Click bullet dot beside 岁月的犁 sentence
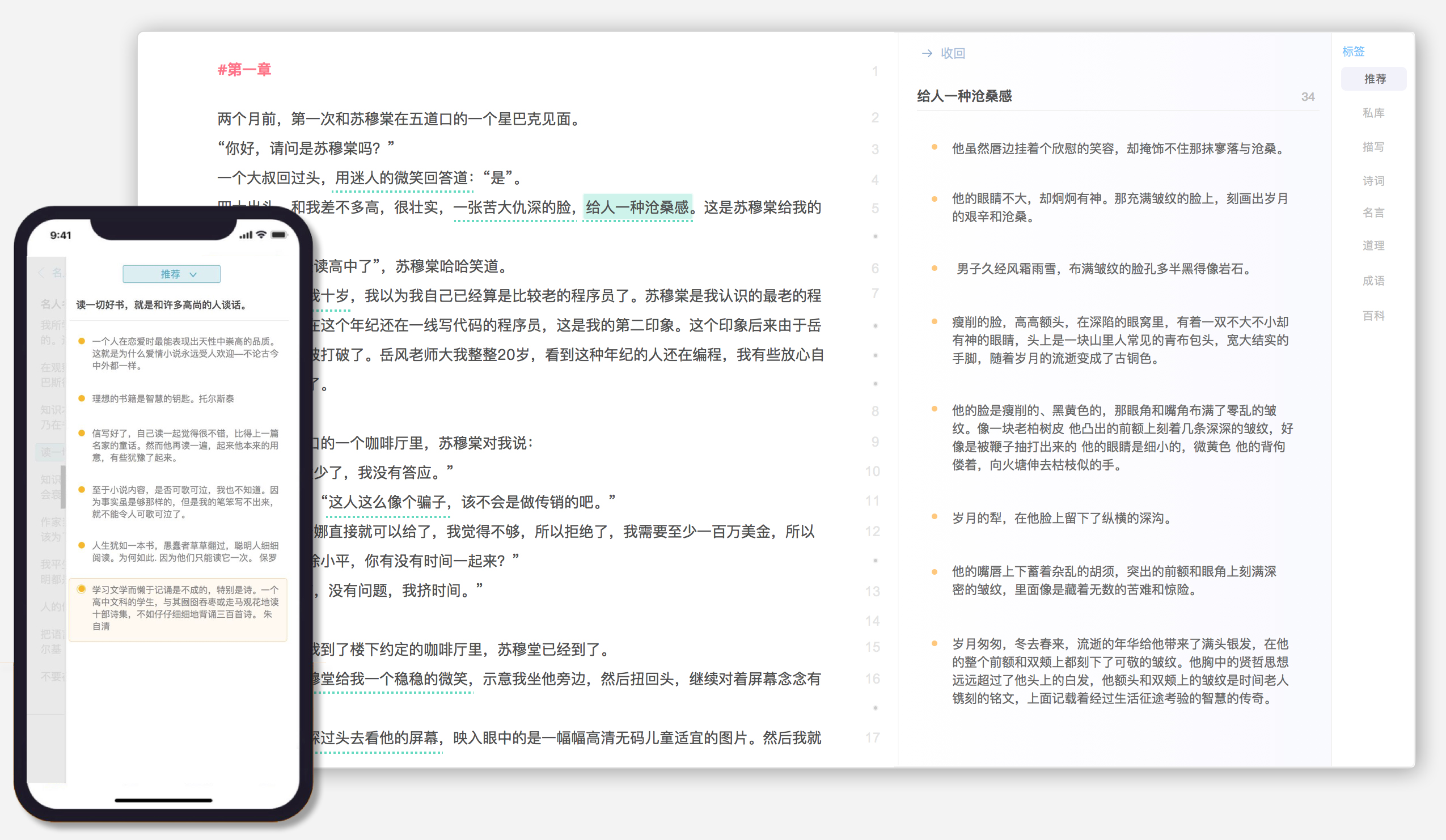This screenshot has width=1446, height=840. tap(934, 517)
